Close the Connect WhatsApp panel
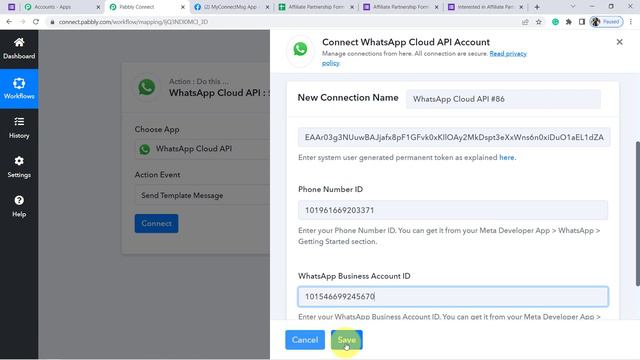This screenshot has width=640, height=360. pyautogui.click(x=619, y=42)
